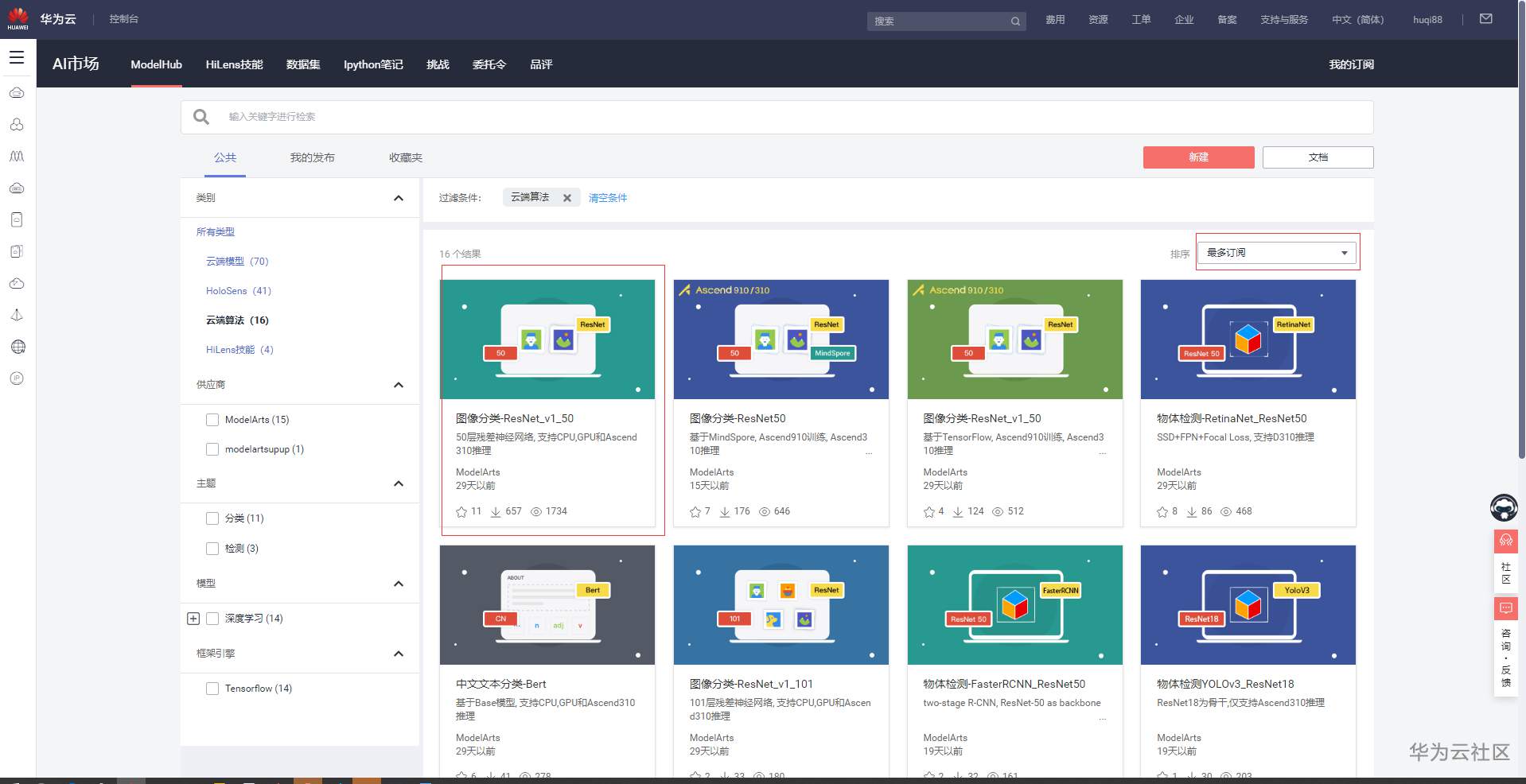This screenshot has width=1526, height=784.
Task: Select 云端模型 (70) category
Action: pyautogui.click(x=237, y=262)
